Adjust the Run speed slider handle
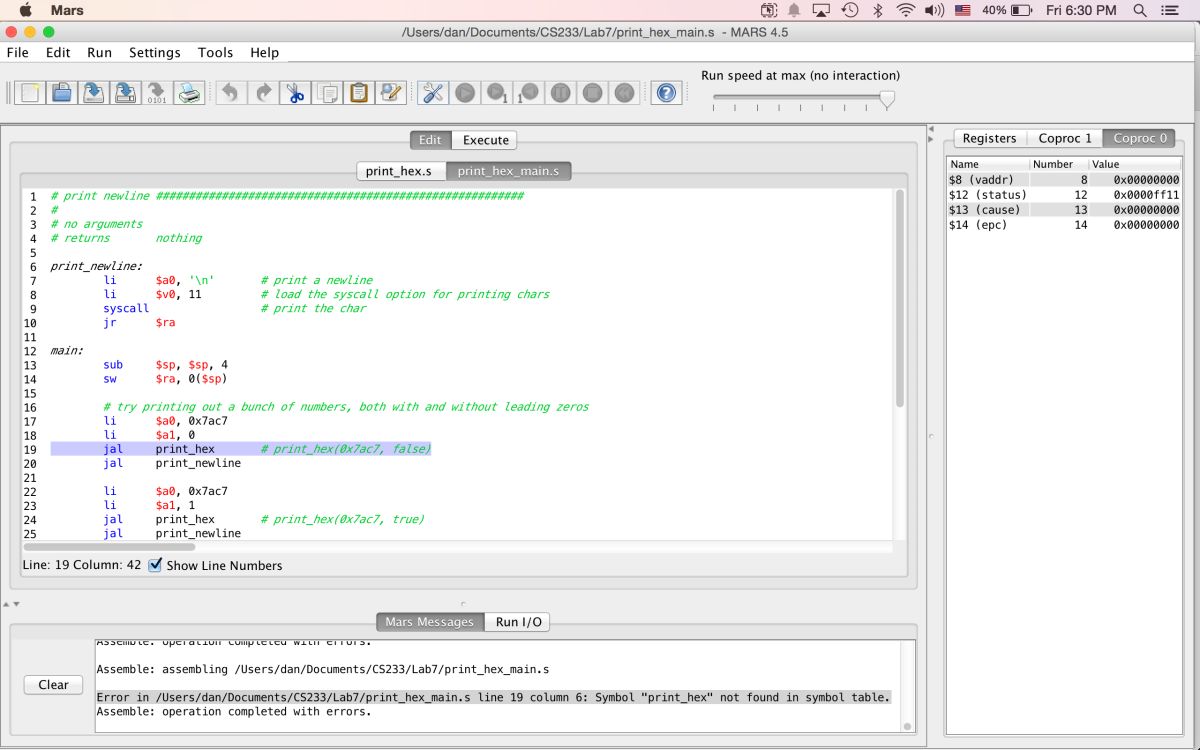 886,99
